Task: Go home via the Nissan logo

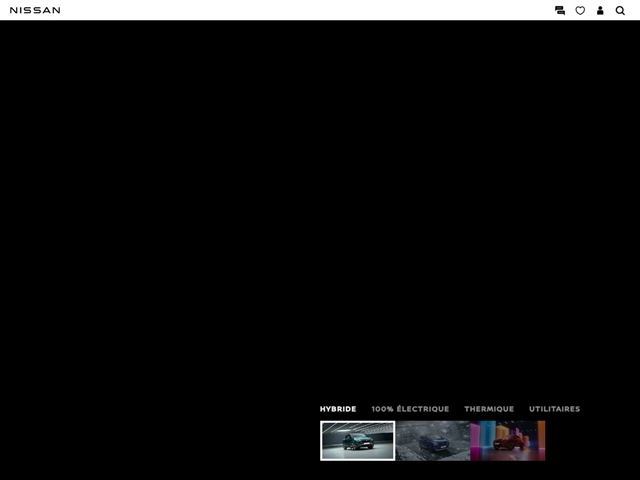Action: pos(35,10)
